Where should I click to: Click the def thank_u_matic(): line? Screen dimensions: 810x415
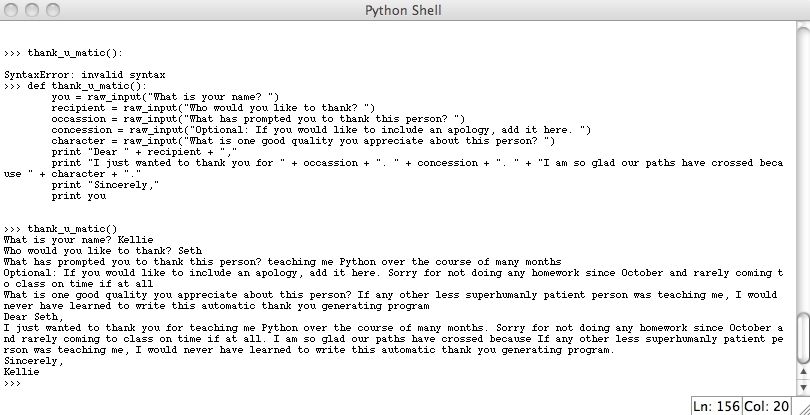pyautogui.click(x=75, y=86)
